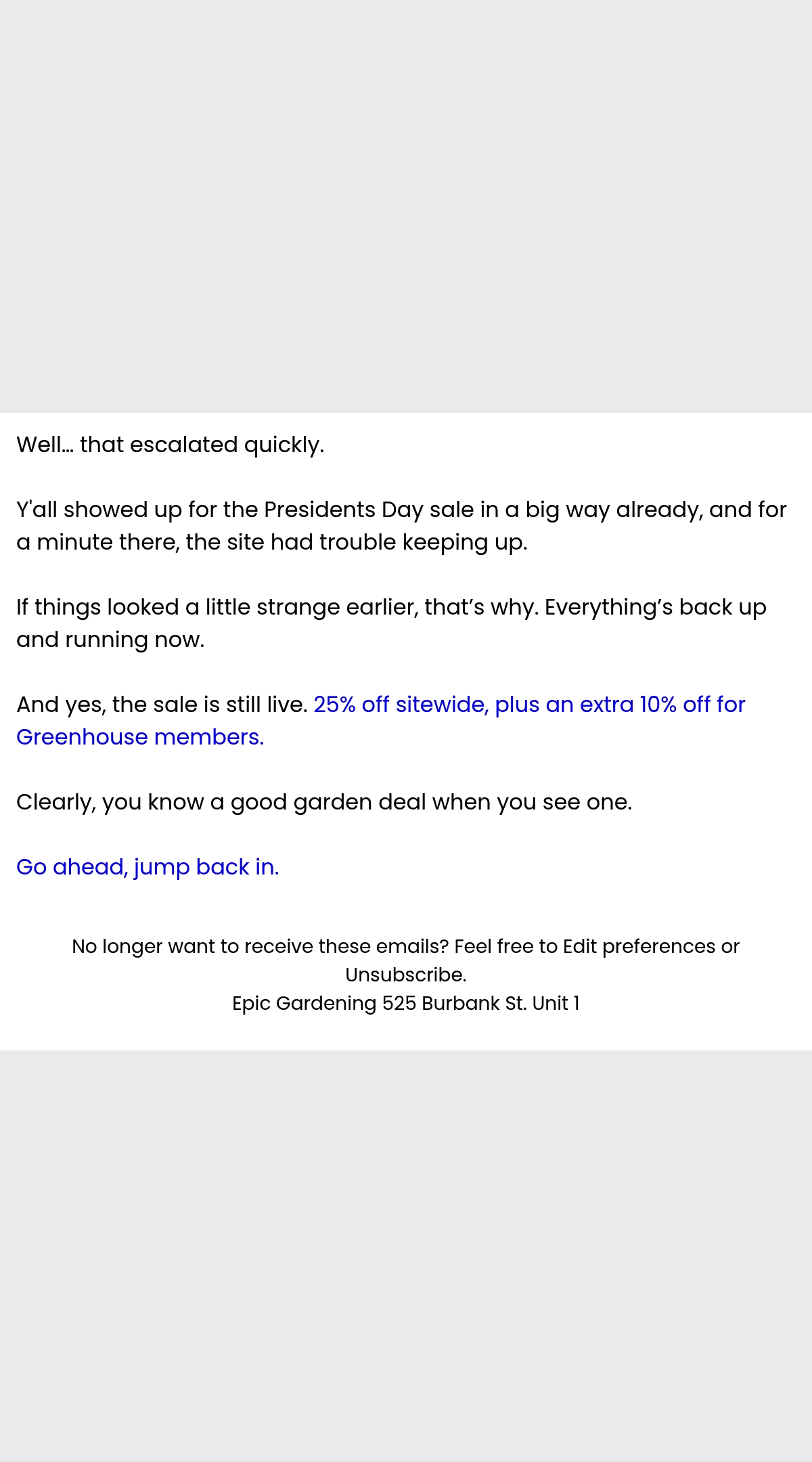Click the 'If things looked a little strange' paragraph
Screen dimensions: 812x1462
pyautogui.click(x=391, y=623)
